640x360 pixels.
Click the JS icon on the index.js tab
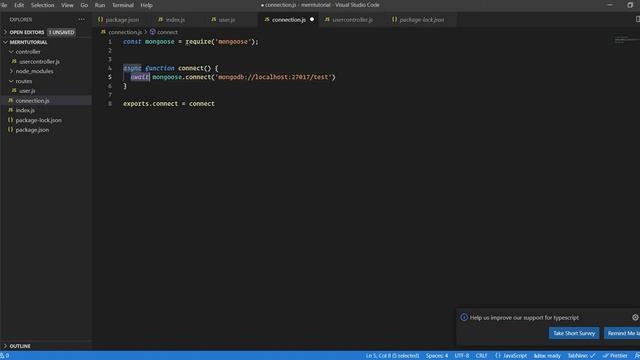[160, 19]
